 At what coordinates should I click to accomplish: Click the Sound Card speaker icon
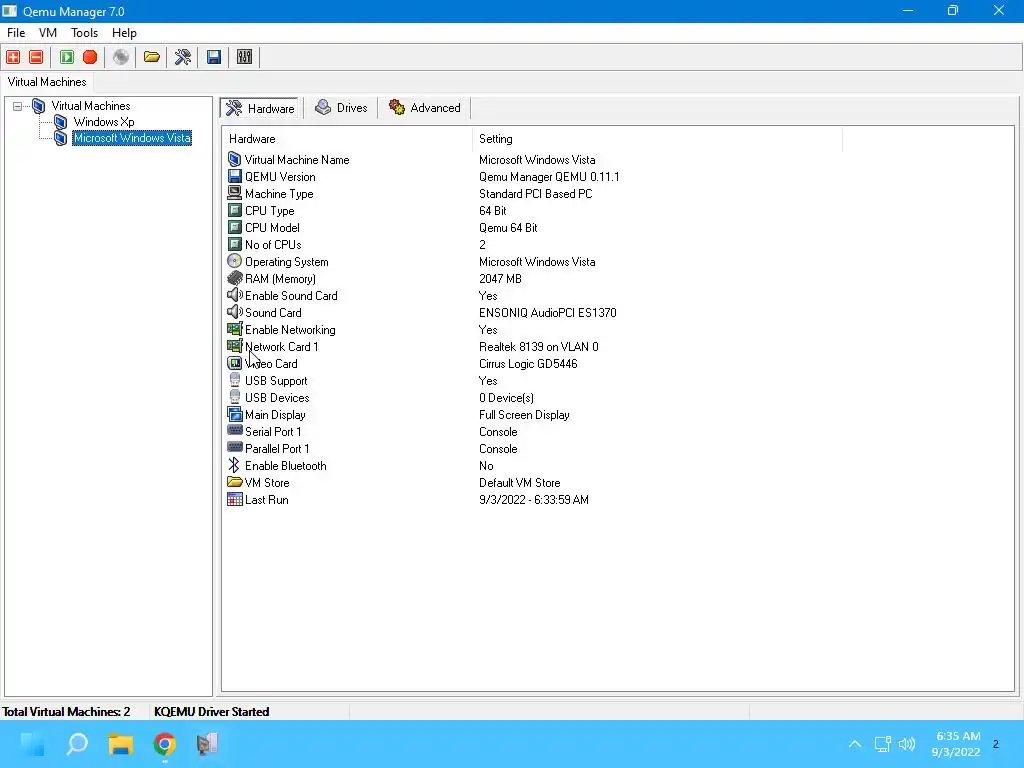coord(234,312)
